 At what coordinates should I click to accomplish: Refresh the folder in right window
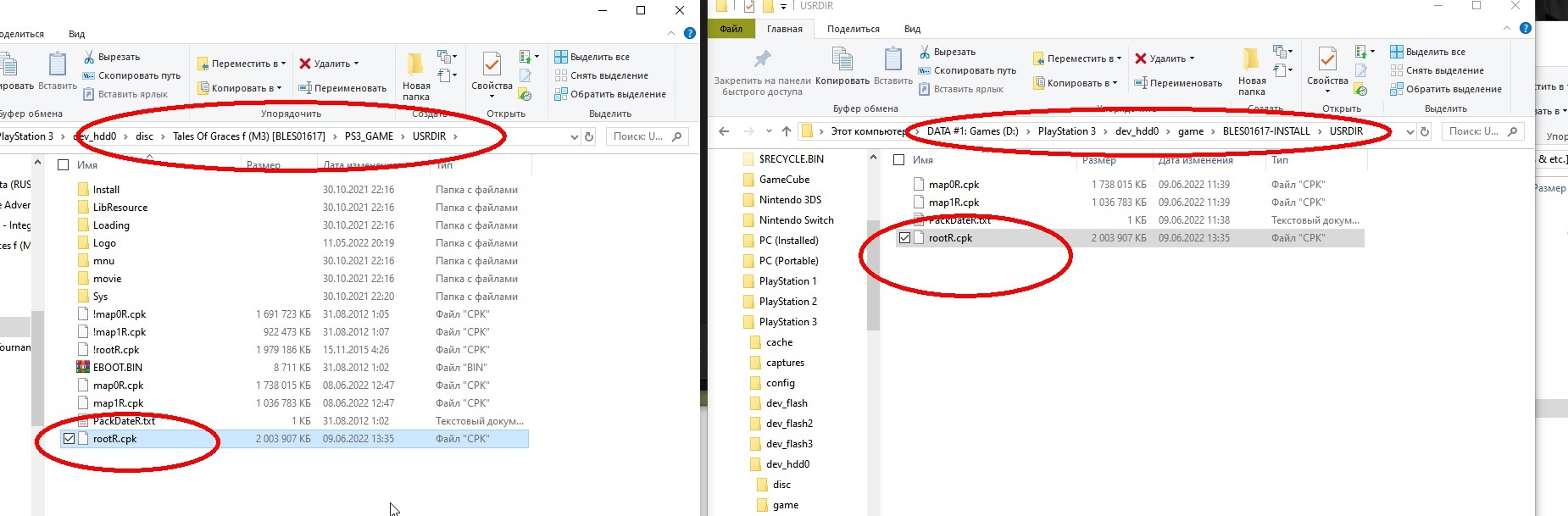tap(1425, 131)
